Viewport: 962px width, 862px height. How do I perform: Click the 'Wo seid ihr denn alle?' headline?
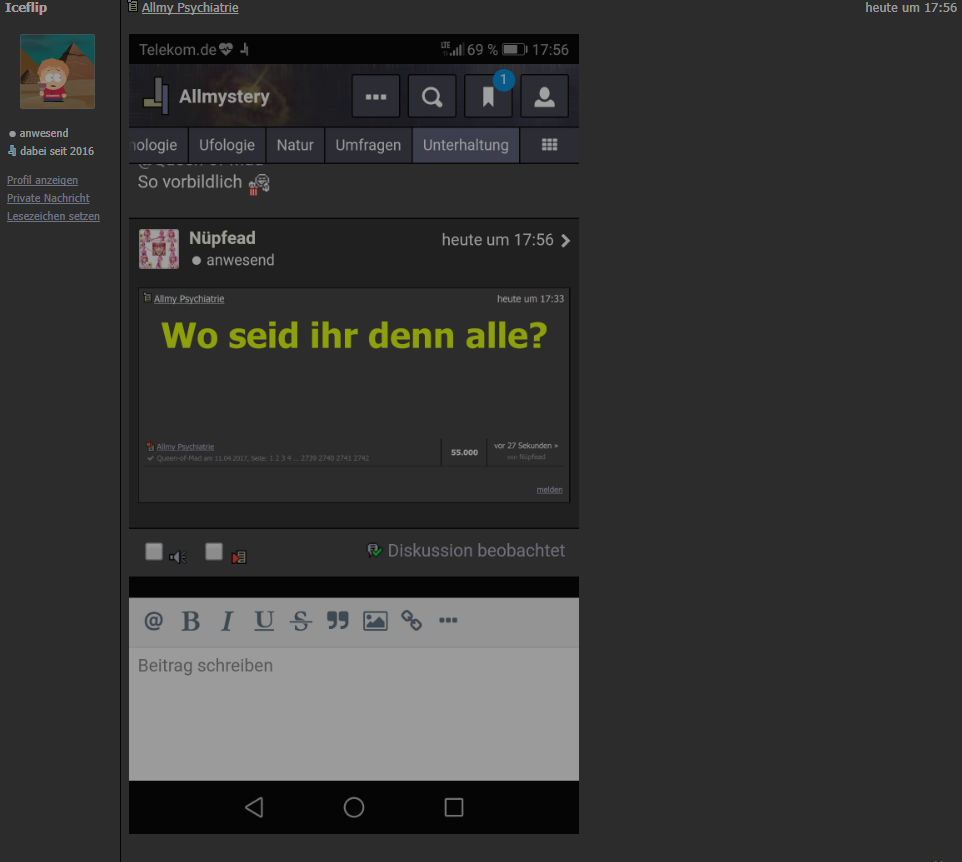click(x=354, y=336)
